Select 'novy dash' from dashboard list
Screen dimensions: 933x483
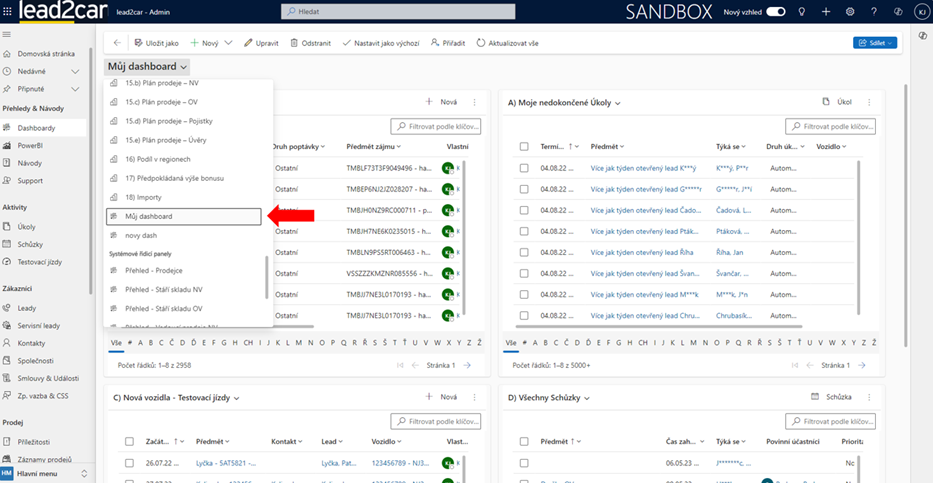tap(140, 235)
